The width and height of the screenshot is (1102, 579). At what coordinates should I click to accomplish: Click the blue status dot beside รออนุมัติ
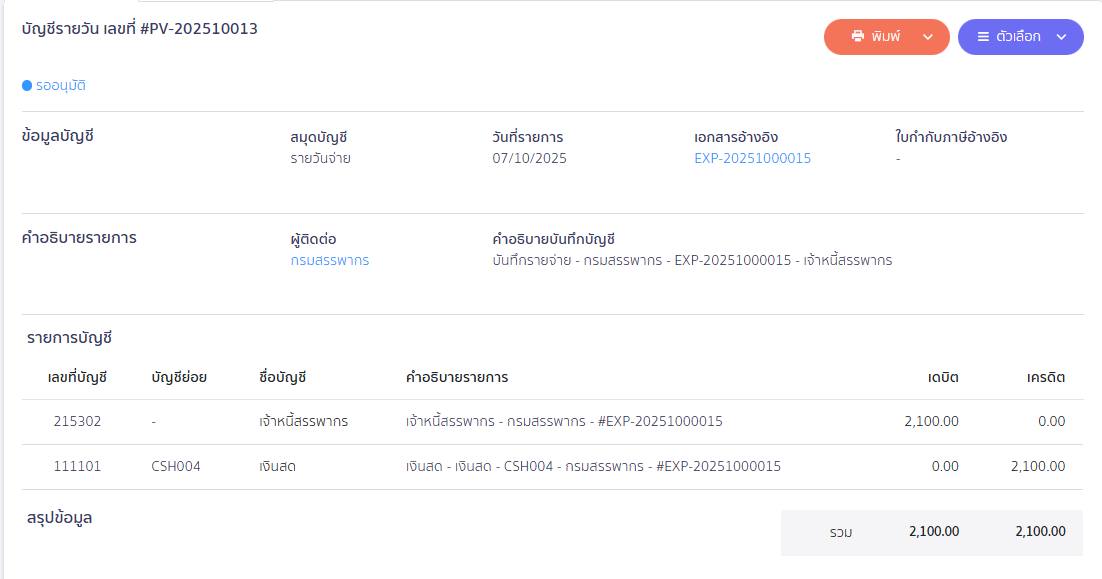click(x=29, y=86)
